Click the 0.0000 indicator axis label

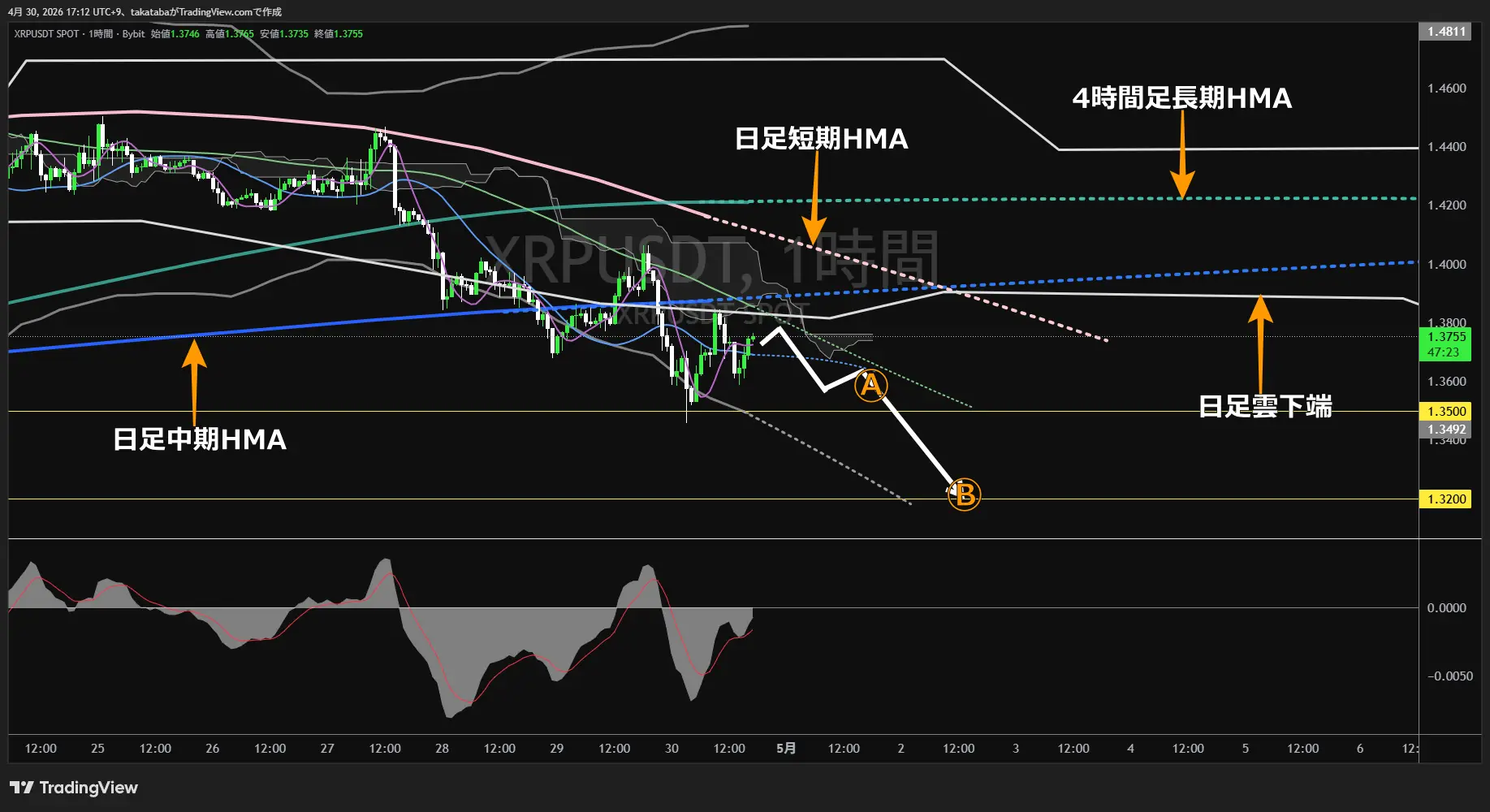[x=1447, y=608]
